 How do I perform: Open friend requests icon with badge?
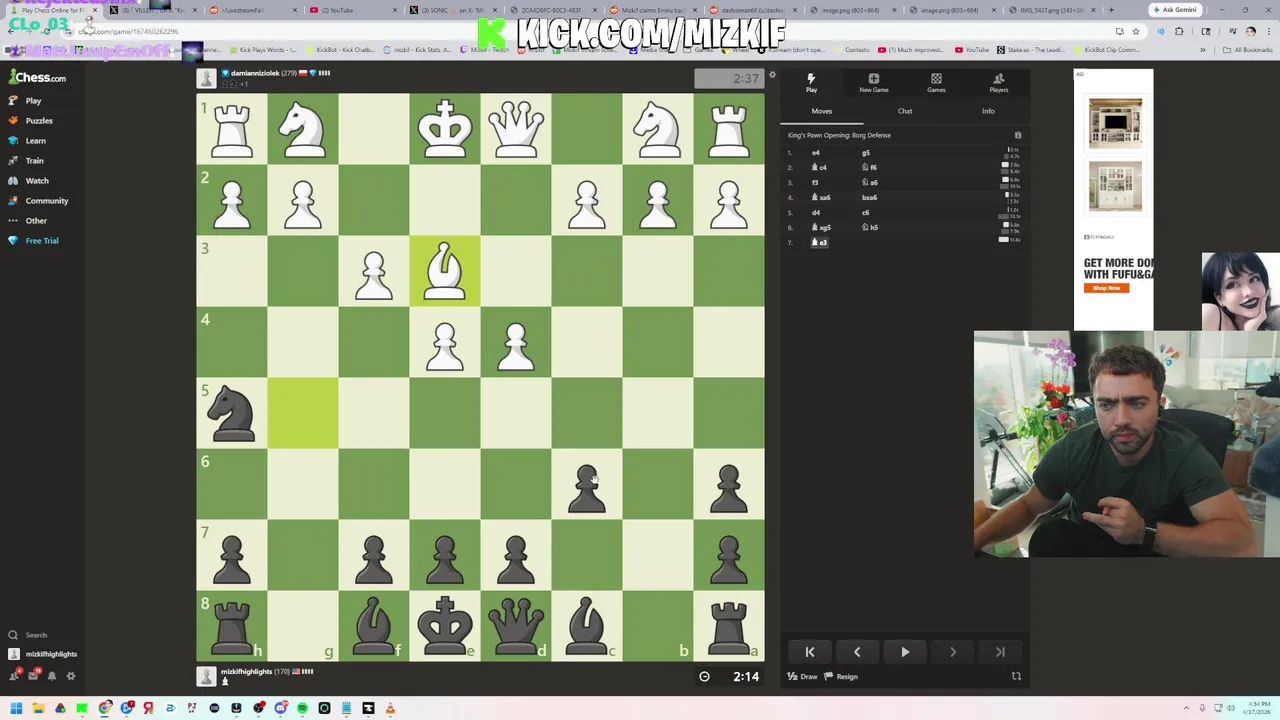pos(14,676)
